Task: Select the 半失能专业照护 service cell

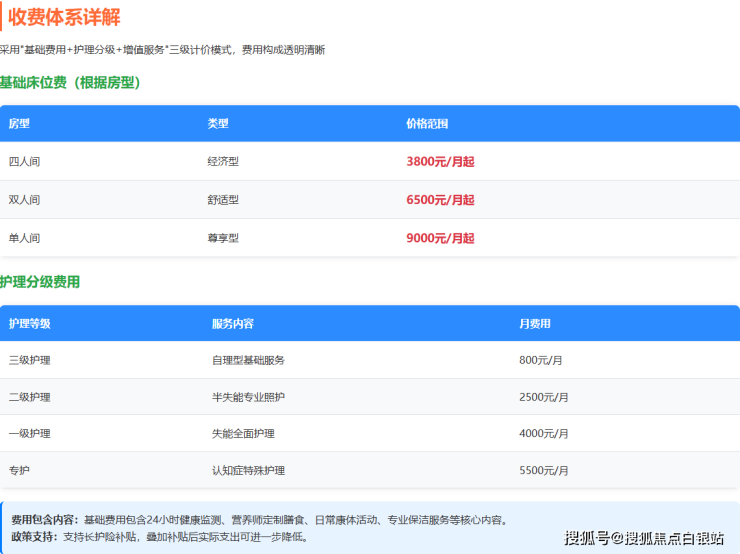Action: (248, 397)
